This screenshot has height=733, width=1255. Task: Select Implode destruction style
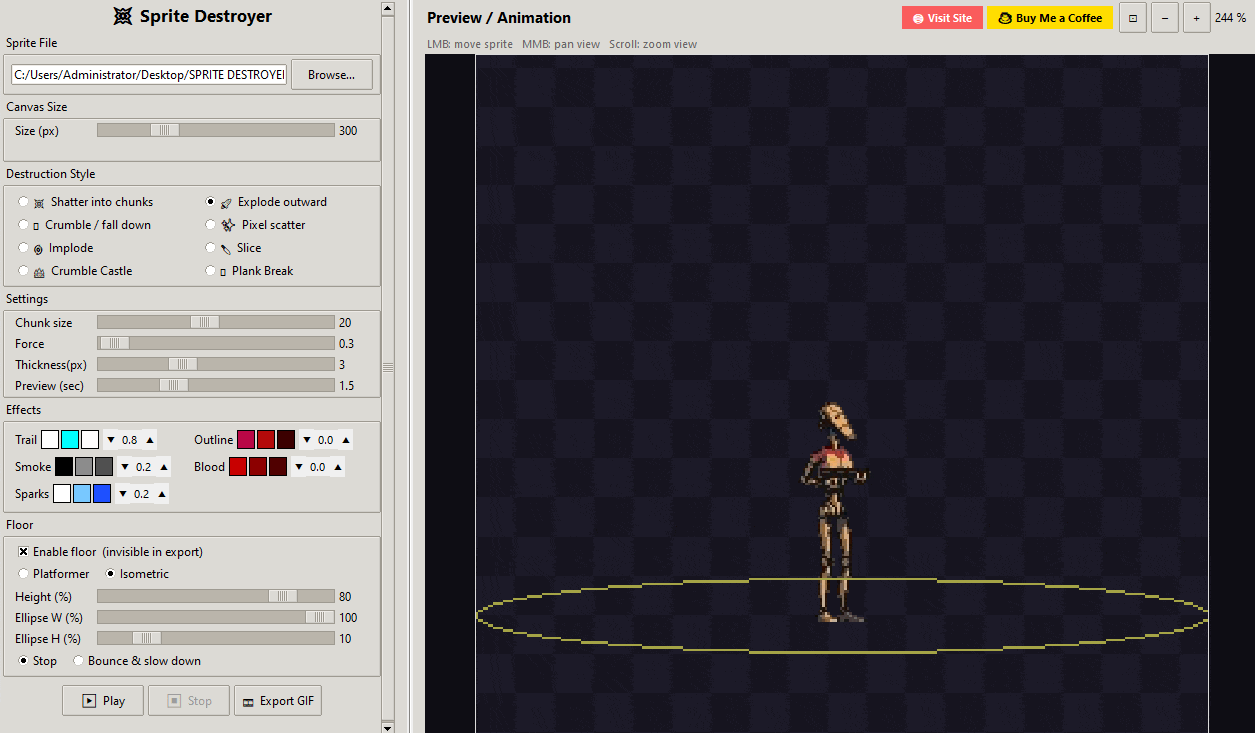[x=24, y=248]
